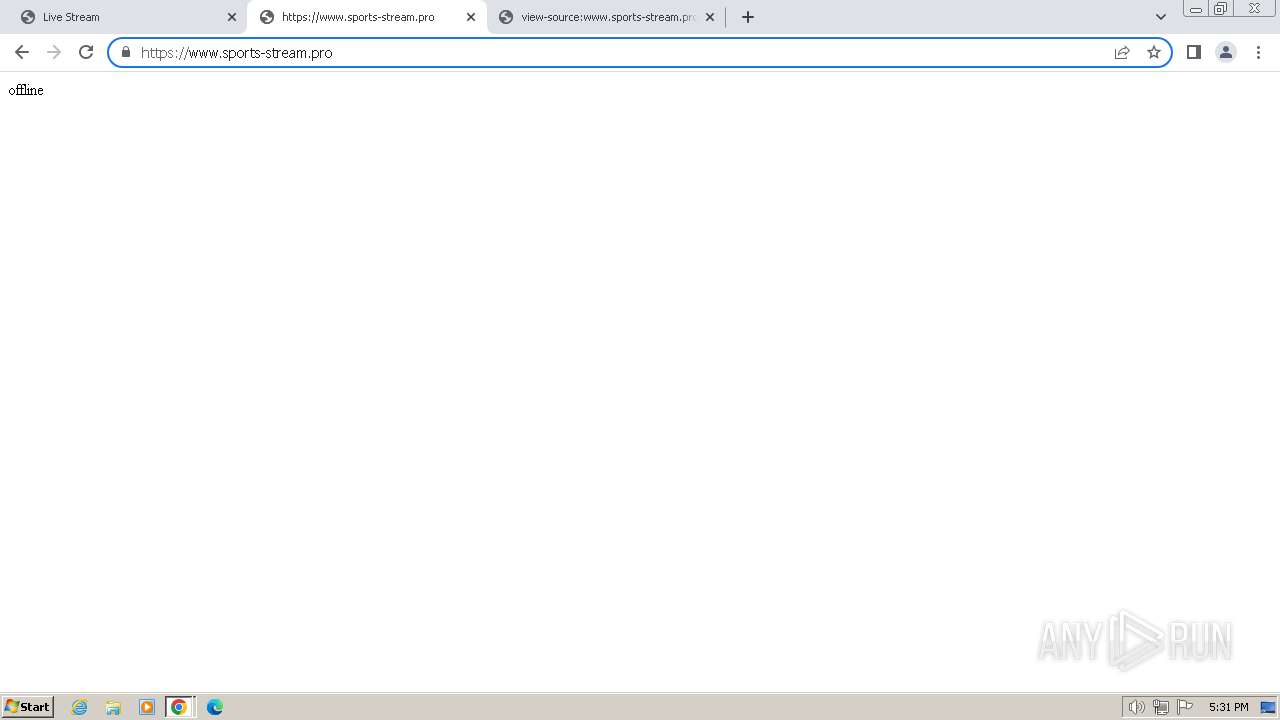The width and height of the screenshot is (1280, 720).
Task: Minimize the Chrome window
Action: [x=1196, y=9]
